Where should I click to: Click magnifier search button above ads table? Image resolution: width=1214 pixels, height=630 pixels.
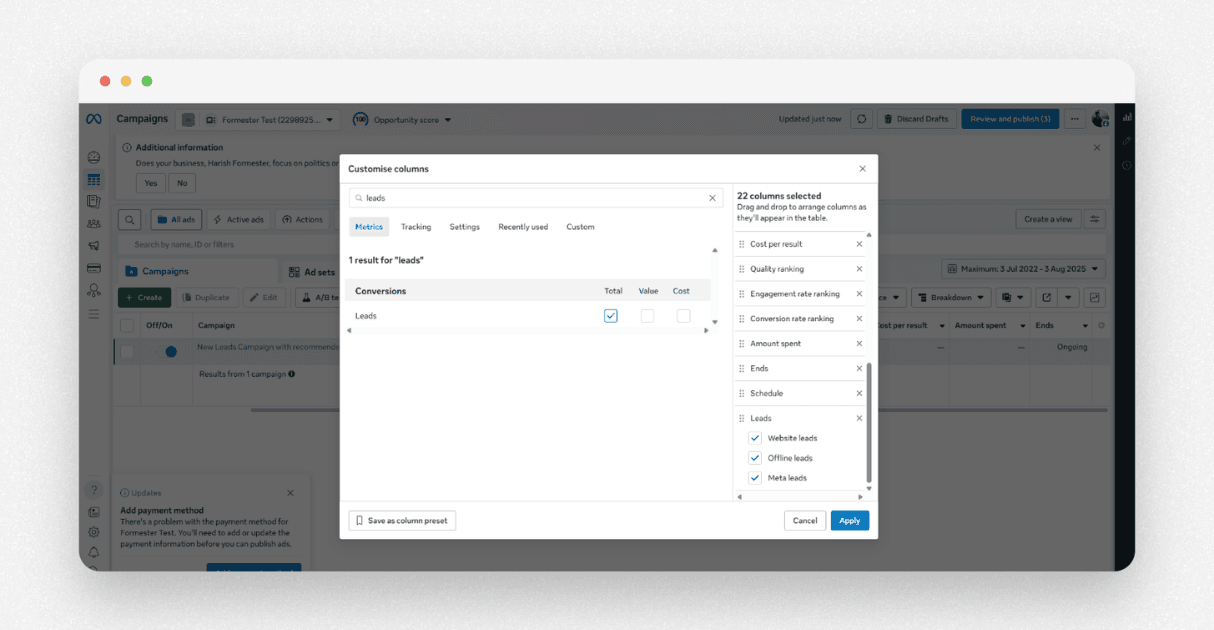[x=130, y=219]
